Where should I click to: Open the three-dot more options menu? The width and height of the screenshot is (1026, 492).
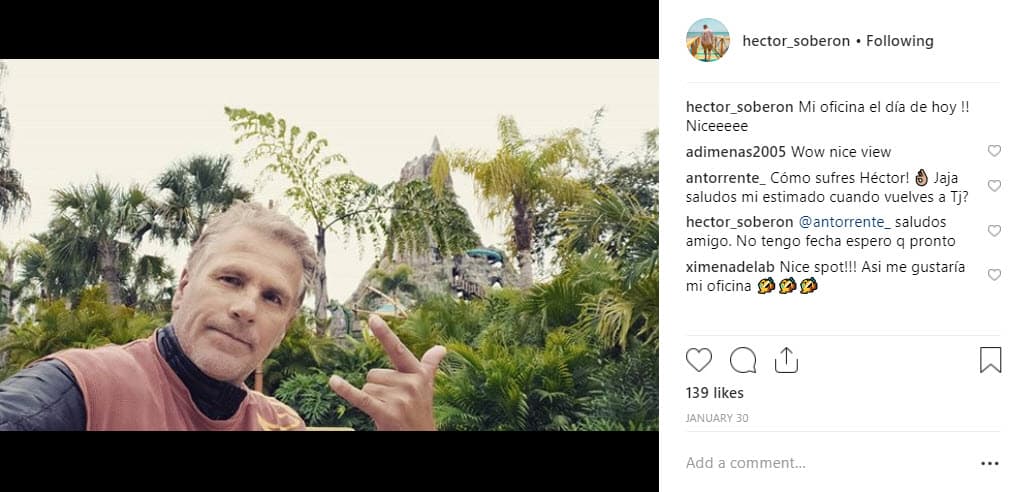point(990,463)
